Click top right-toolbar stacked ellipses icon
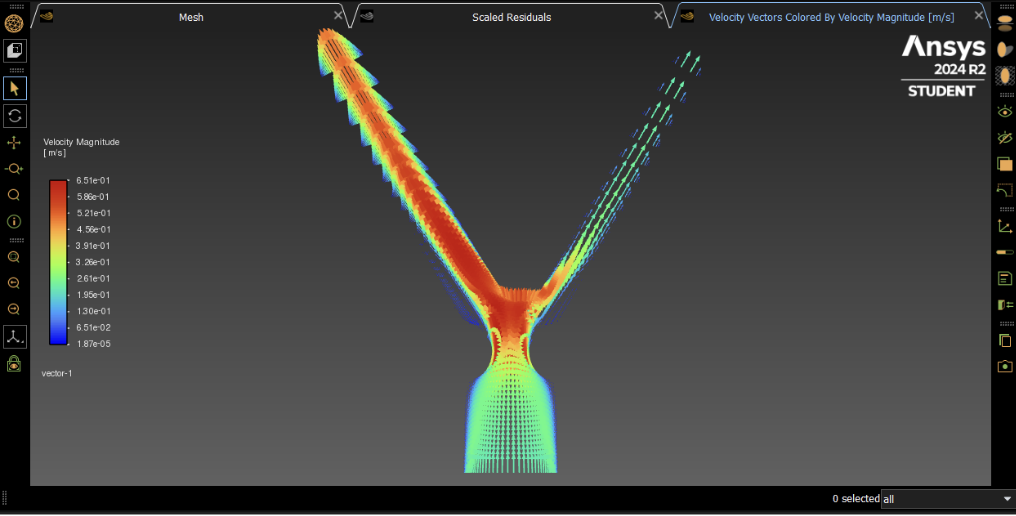The image size is (1016, 516). pyautogui.click(x=1005, y=23)
